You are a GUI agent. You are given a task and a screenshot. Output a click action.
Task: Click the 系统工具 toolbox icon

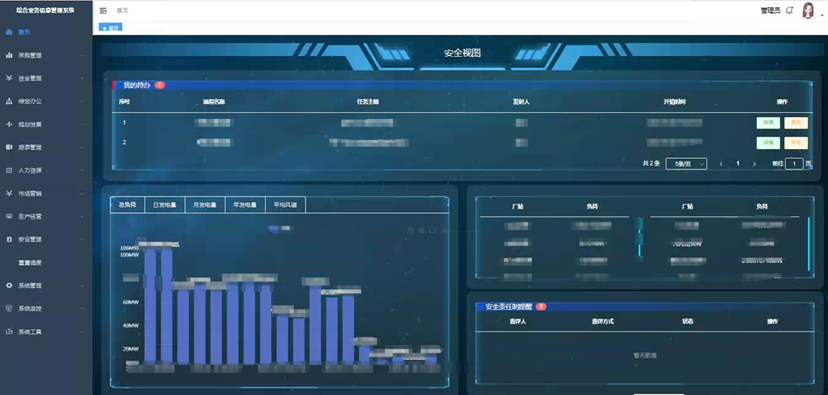tap(9, 332)
